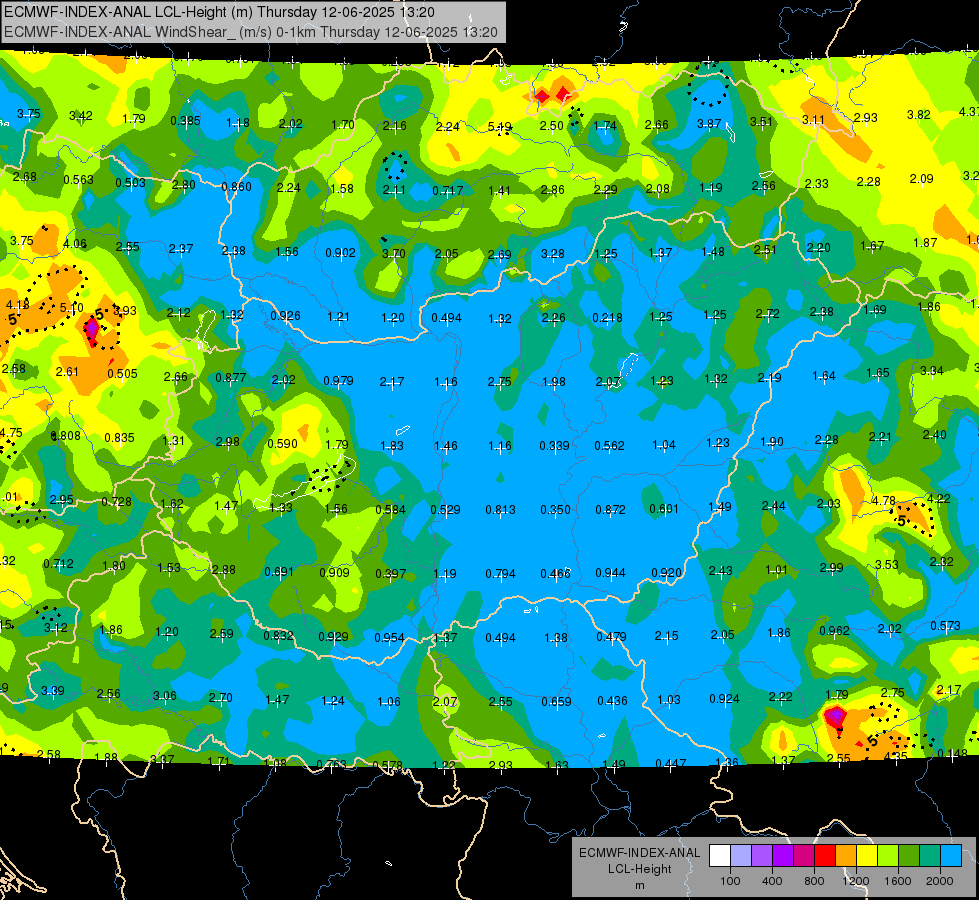The width and height of the screenshot is (979, 900).
Task: Click the wind shear value 0.902
Action: coord(340,252)
